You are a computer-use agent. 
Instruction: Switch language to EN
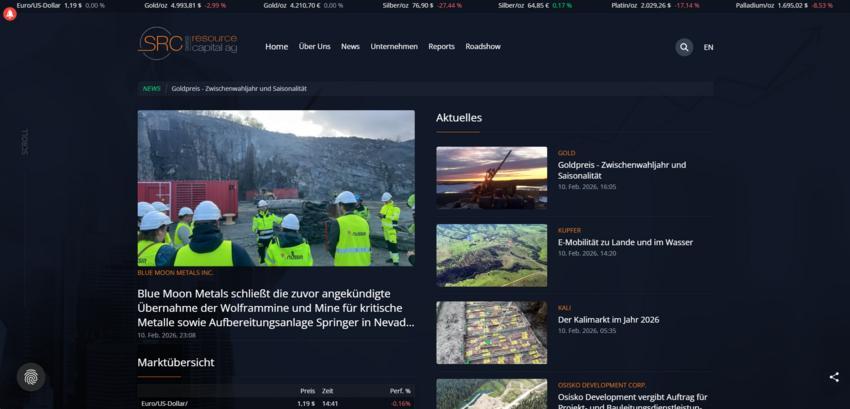(x=708, y=47)
